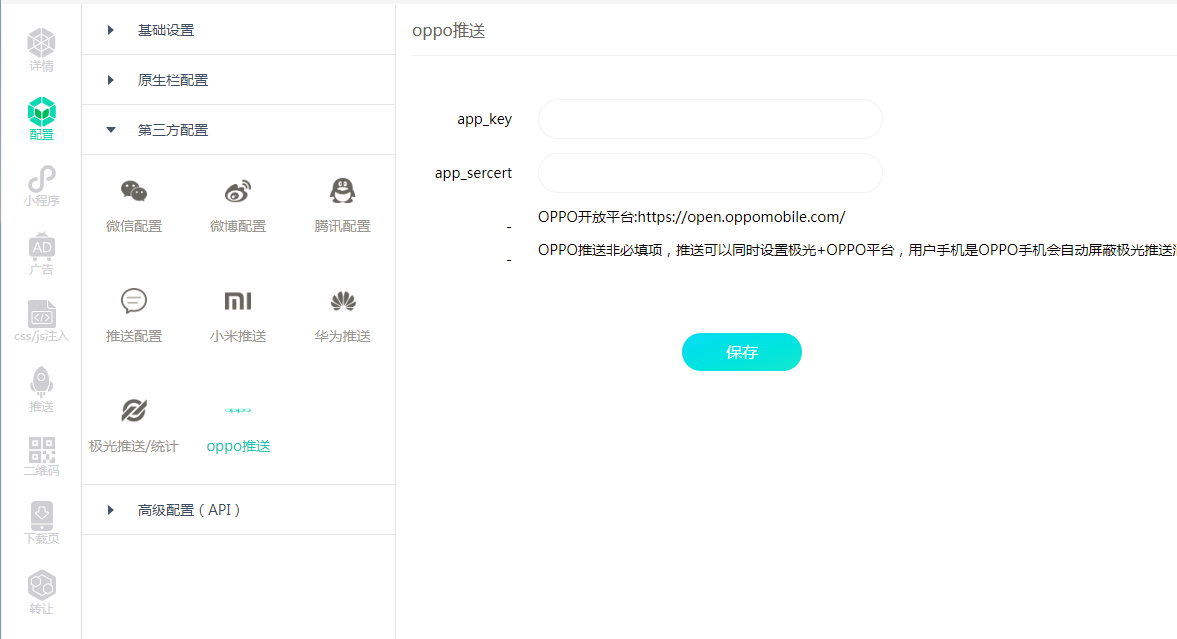This screenshot has height=639, width=1177.
Task: Click the OPPO开放平台 URL text
Action: 691,217
